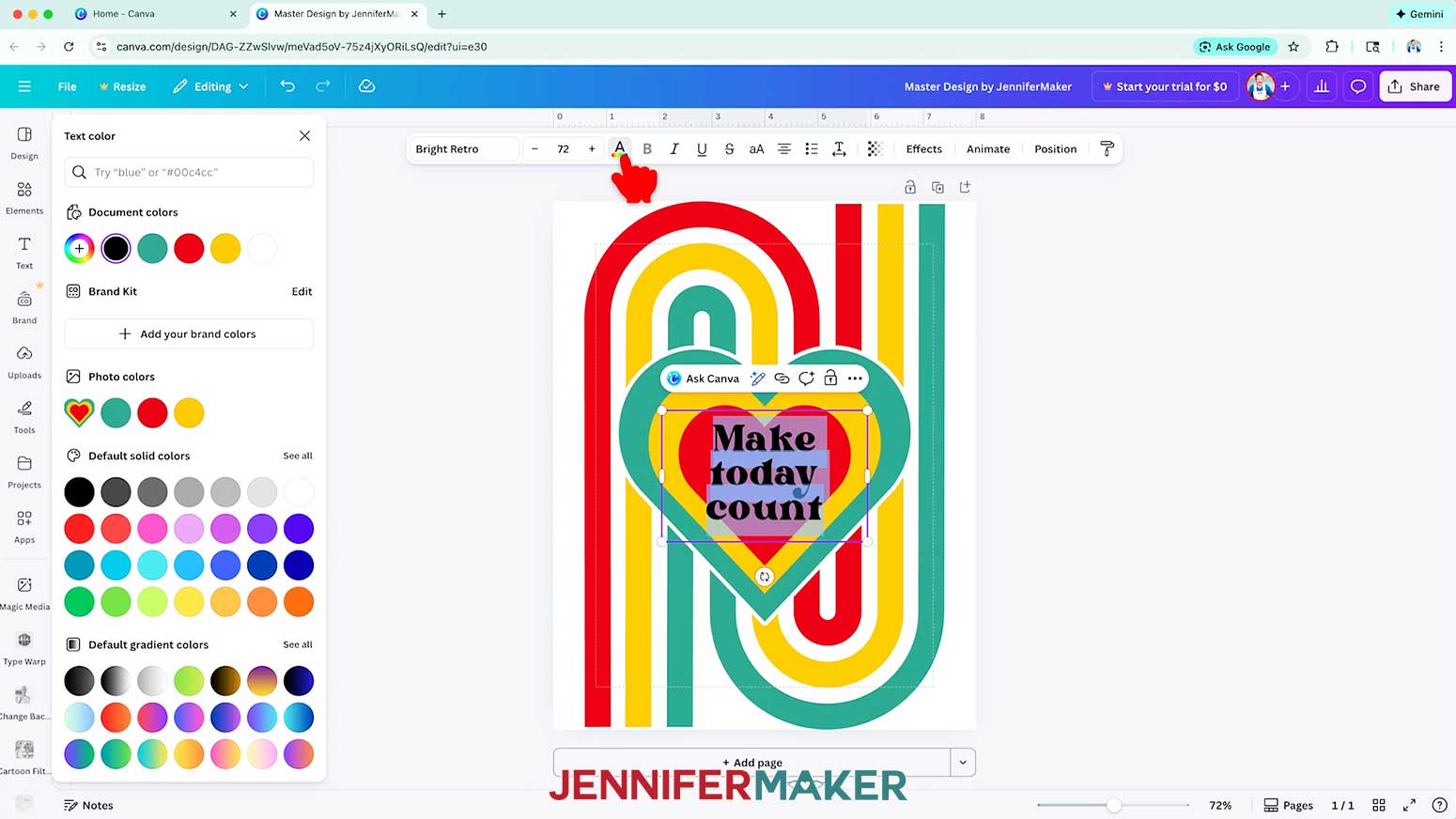Toggle Italic formatting
Image resolution: width=1456 pixels, height=819 pixels.
pos(674,149)
